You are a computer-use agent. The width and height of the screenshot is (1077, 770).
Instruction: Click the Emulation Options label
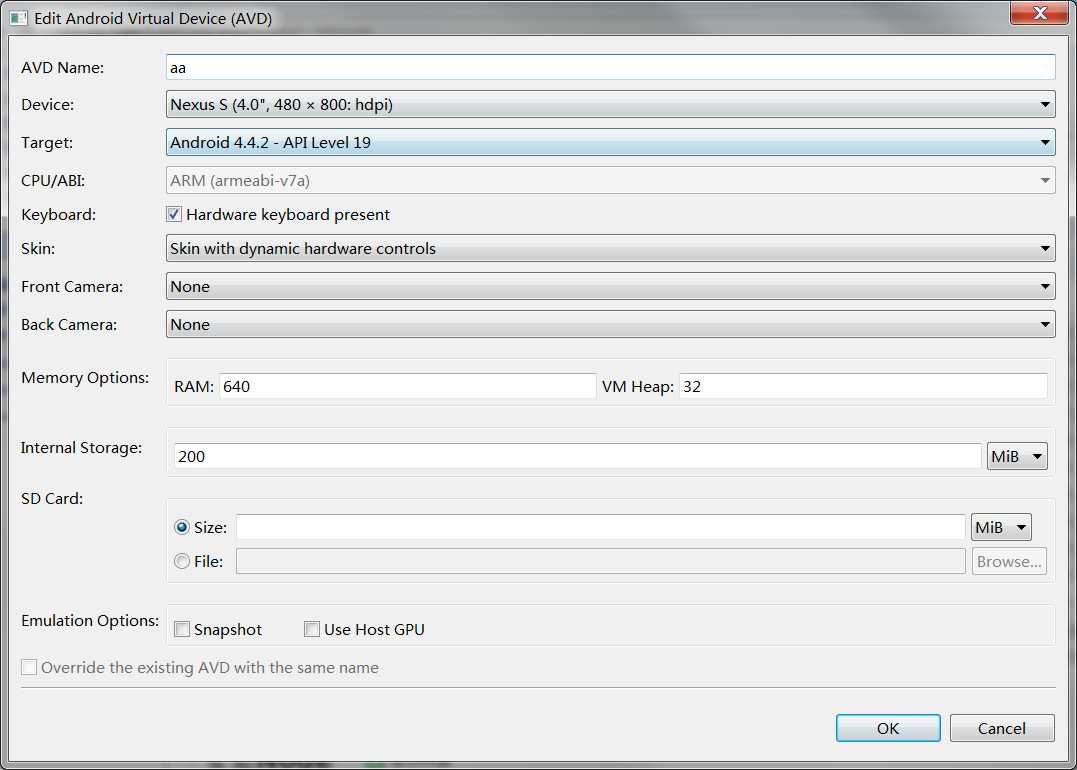(x=90, y=620)
